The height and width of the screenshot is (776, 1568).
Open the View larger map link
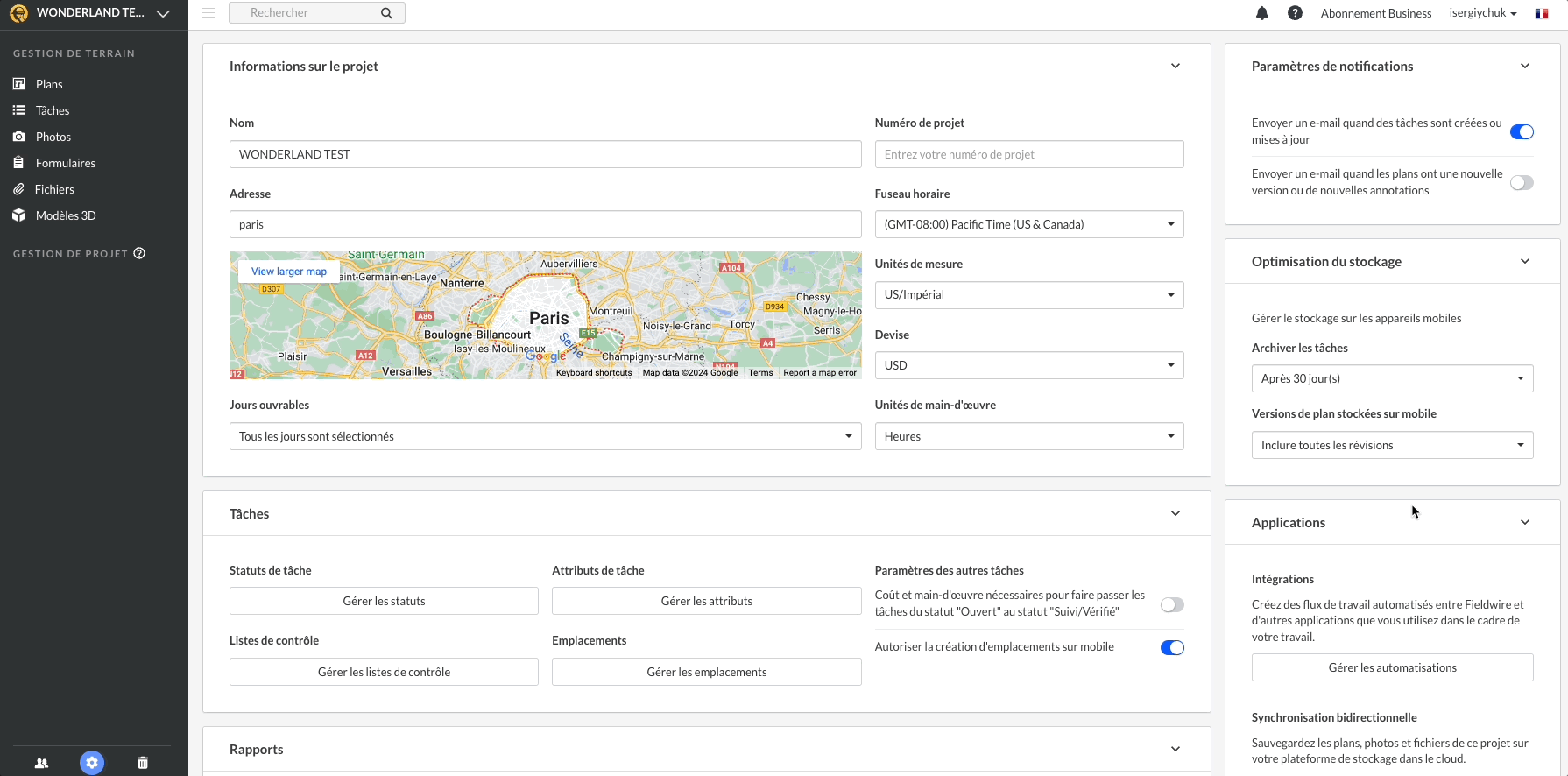[x=289, y=272]
